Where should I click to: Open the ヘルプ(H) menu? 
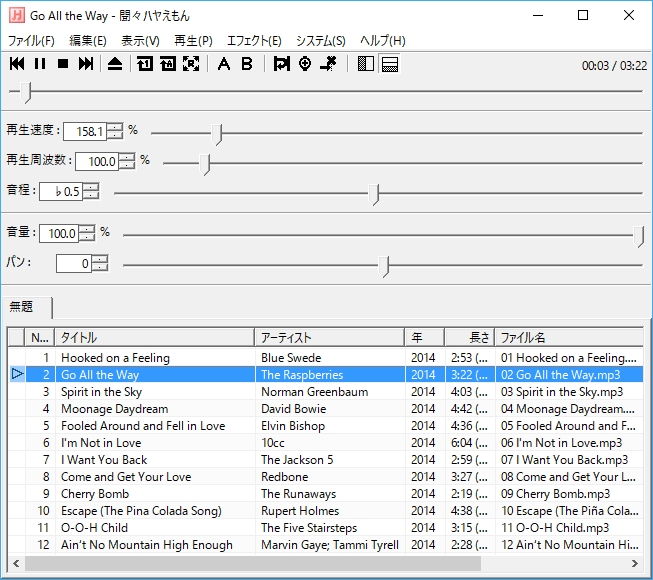383,41
